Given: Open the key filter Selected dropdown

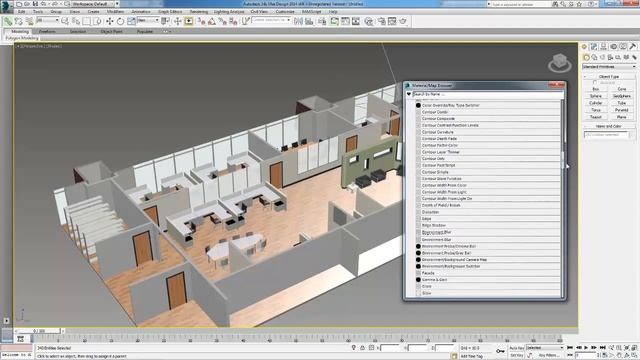Looking at the screenshot, I should tap(545, 348).
